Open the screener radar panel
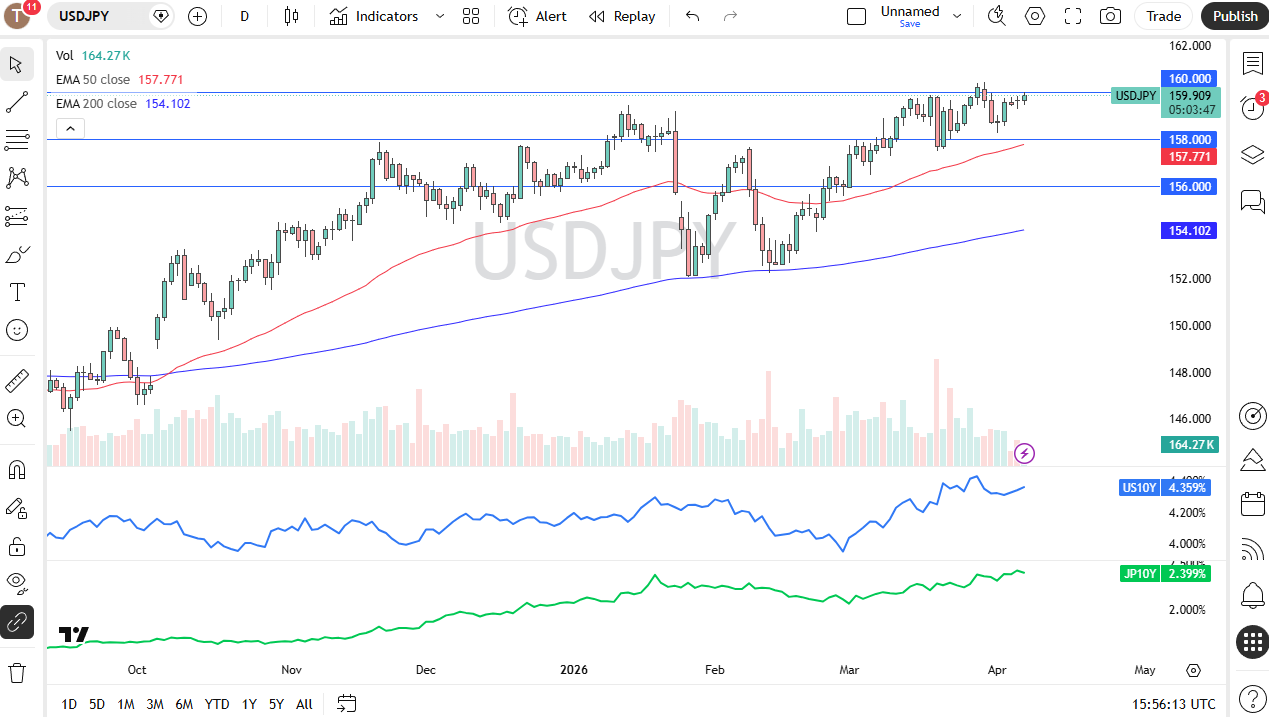The width and height of the screenshot is (1269, 717). point(1252,415)
